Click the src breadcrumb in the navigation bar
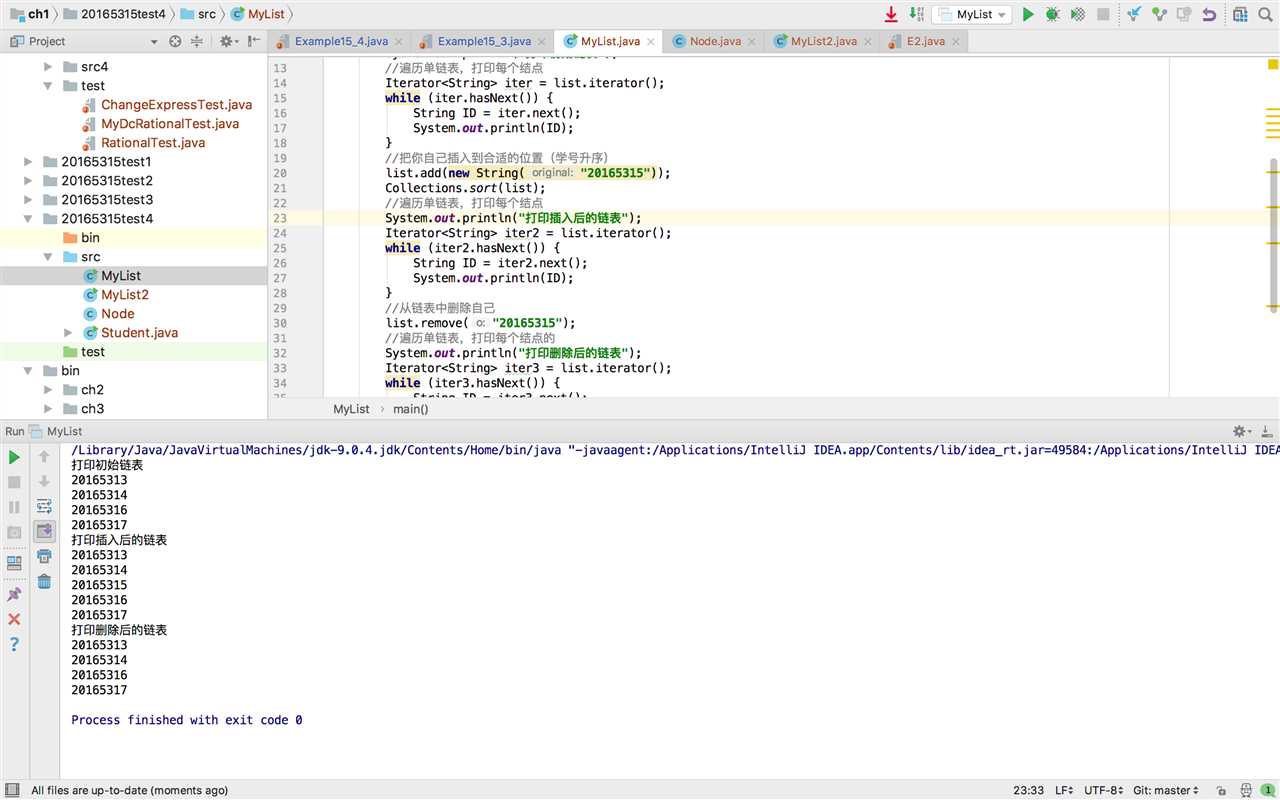This screenshot has width=1280, height=800. click(199, 14)
